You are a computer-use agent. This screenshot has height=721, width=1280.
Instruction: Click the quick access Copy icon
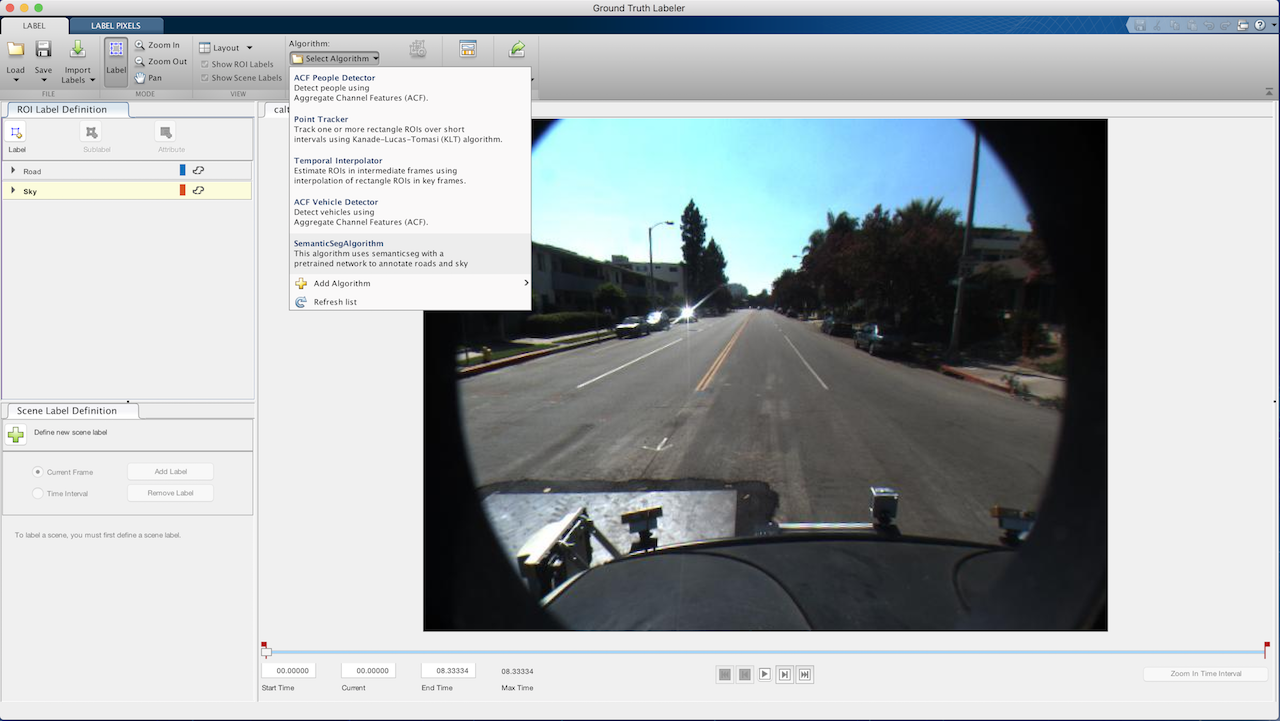tap(1173, 25)
